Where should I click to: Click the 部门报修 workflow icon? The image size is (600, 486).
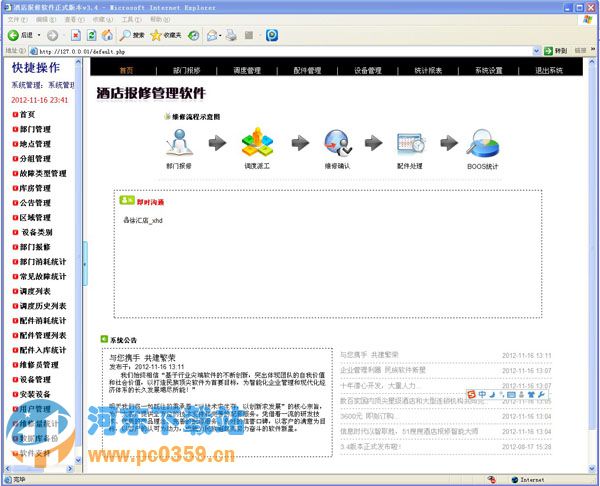point(179,142)
